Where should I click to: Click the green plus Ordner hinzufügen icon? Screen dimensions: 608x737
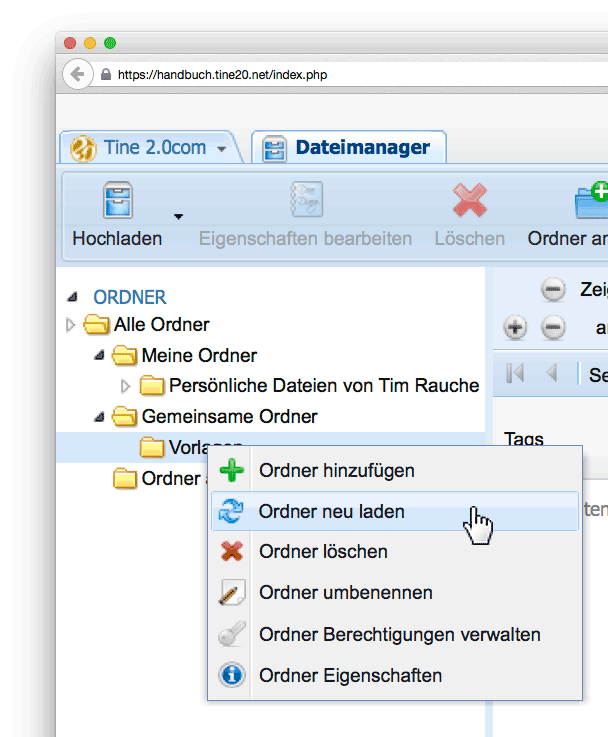coord(232,470)
